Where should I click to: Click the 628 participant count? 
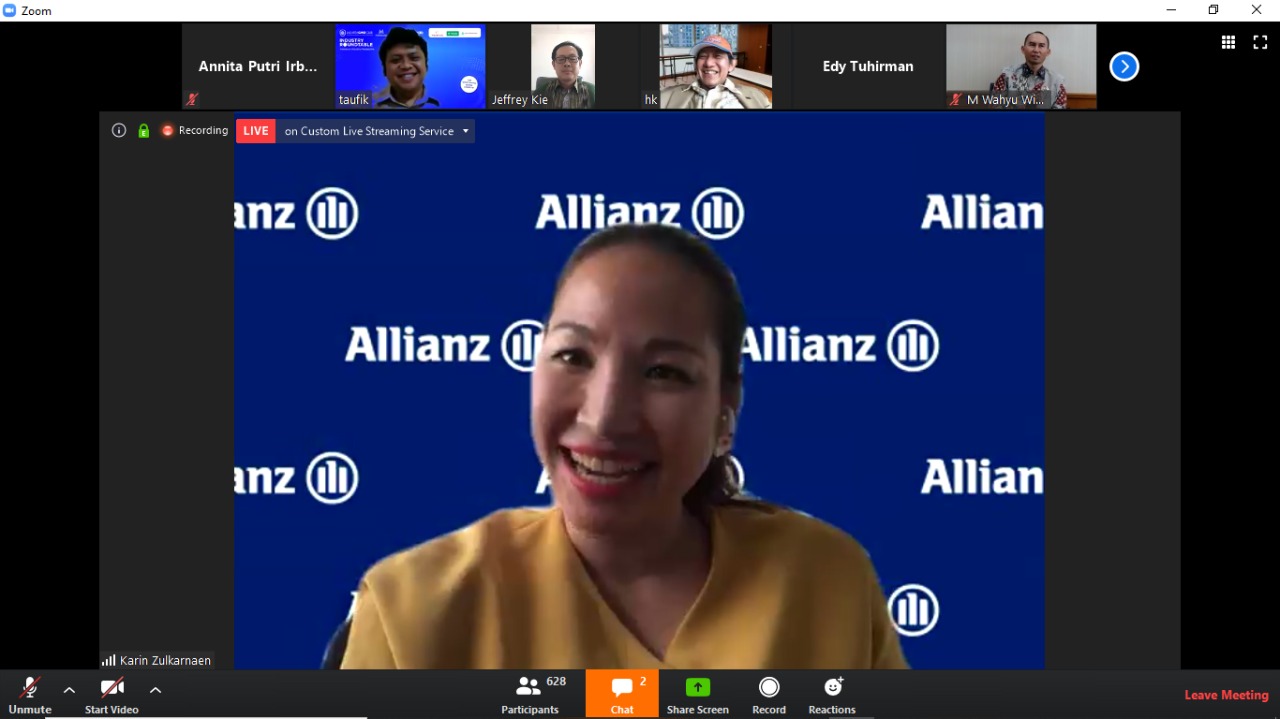pyautogui.click(x=556, y=682)
